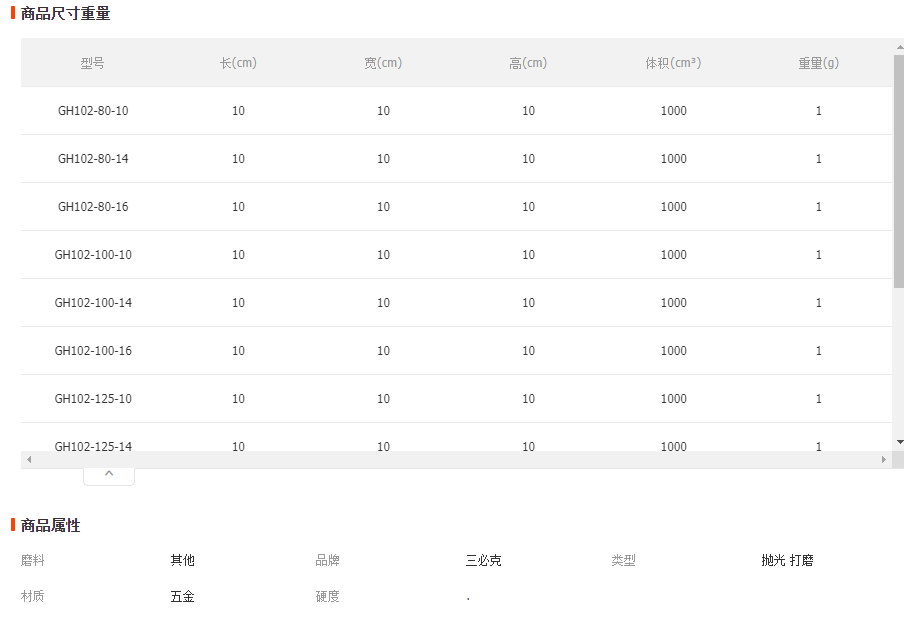Image resolution: width=904 pixels, height=629 pixels.
Task: Click the 商品尺寸重量 section heading
Action: (65, 13)
